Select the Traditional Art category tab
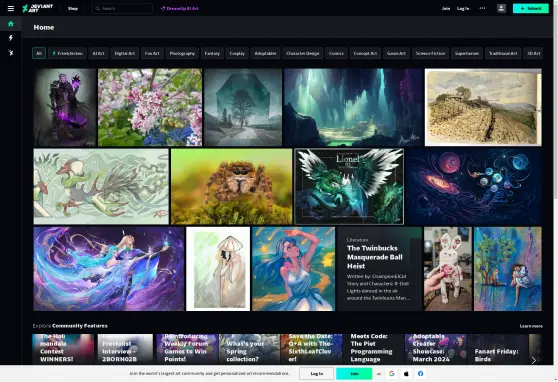Image resolution: width=558 pixels, height=382 pixels. click(x=503, y=53)
